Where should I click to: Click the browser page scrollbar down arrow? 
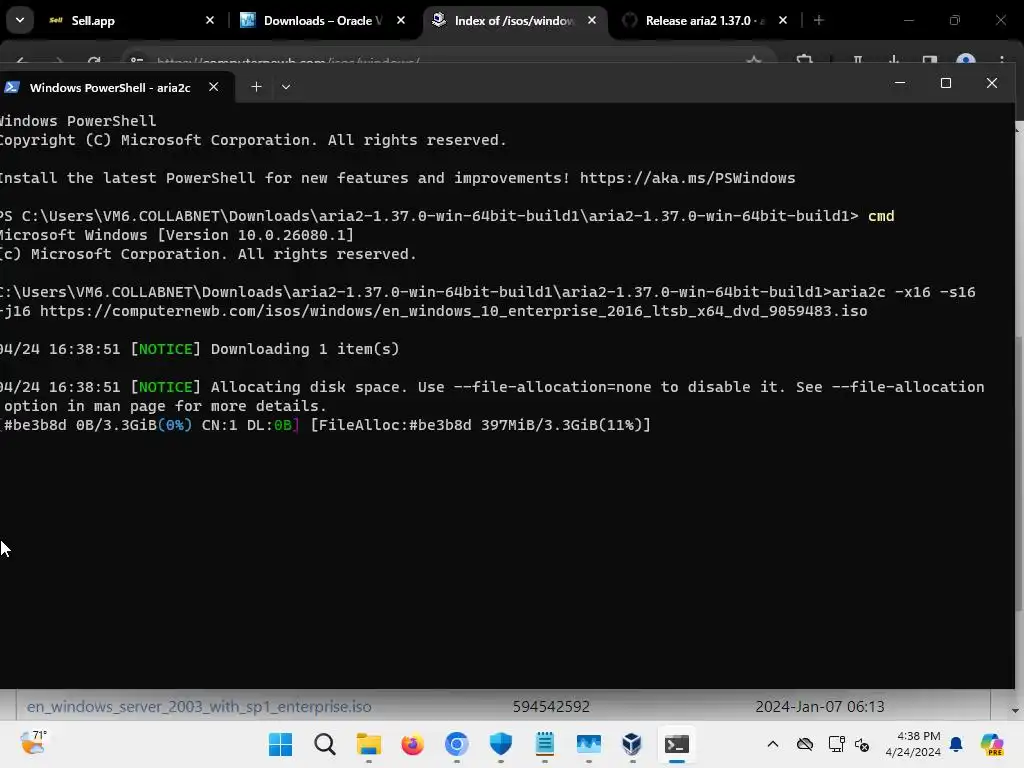(1014, 711)
